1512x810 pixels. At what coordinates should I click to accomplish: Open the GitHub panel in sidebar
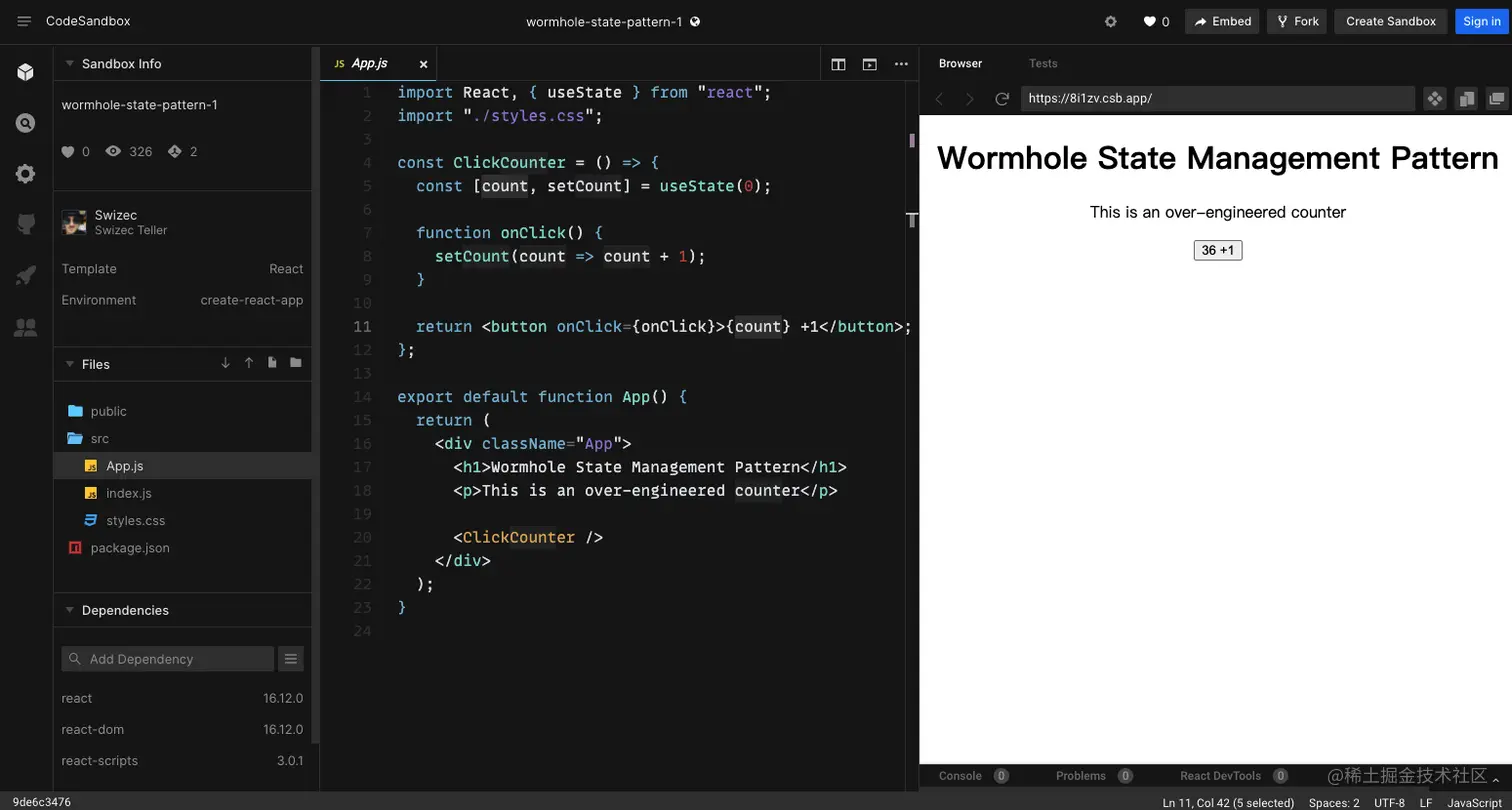point(26,225)
